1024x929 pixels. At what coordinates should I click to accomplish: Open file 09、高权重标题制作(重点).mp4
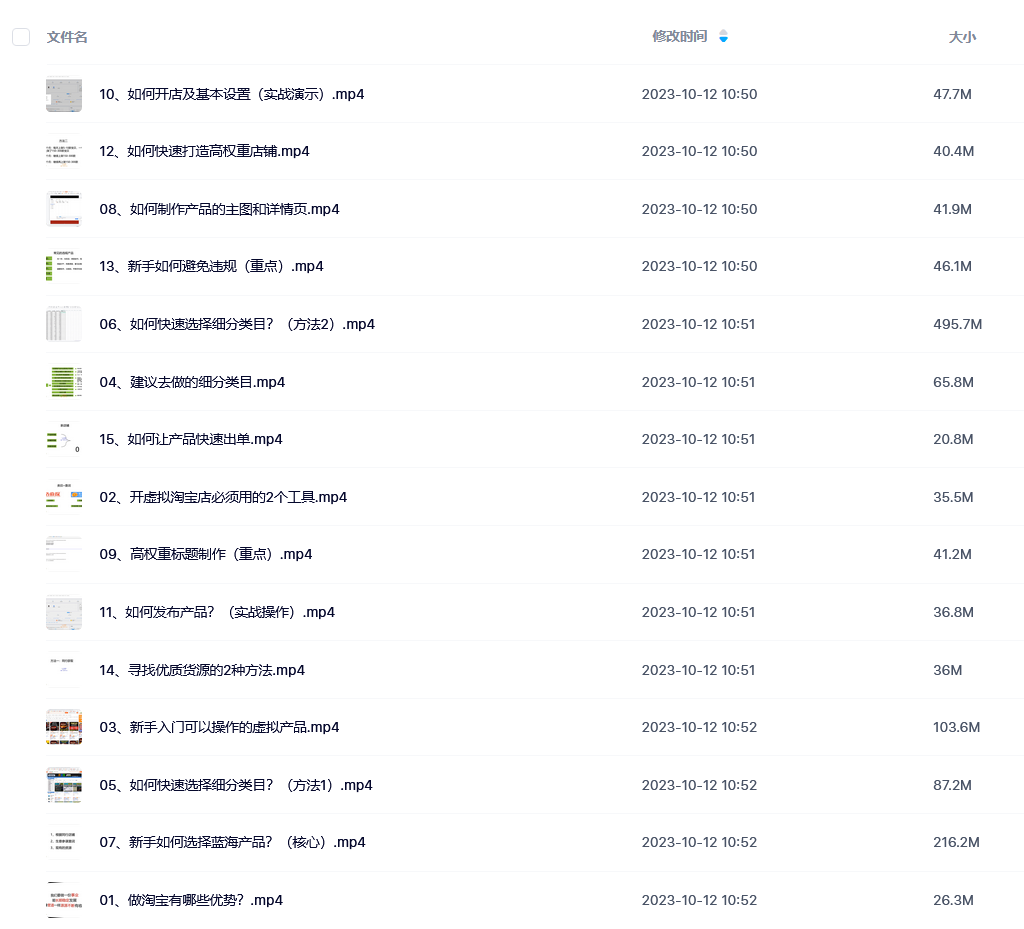tap(206, 554)
